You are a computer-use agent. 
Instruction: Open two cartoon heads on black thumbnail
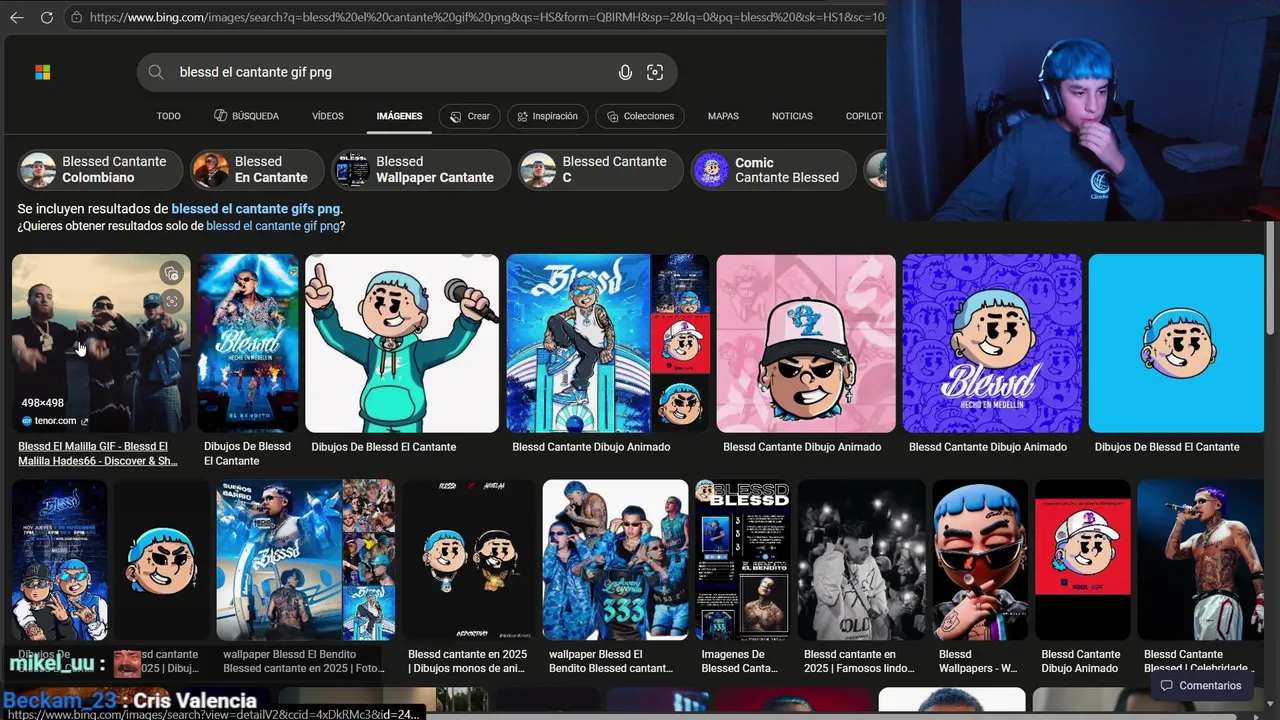tap(469, 560)
